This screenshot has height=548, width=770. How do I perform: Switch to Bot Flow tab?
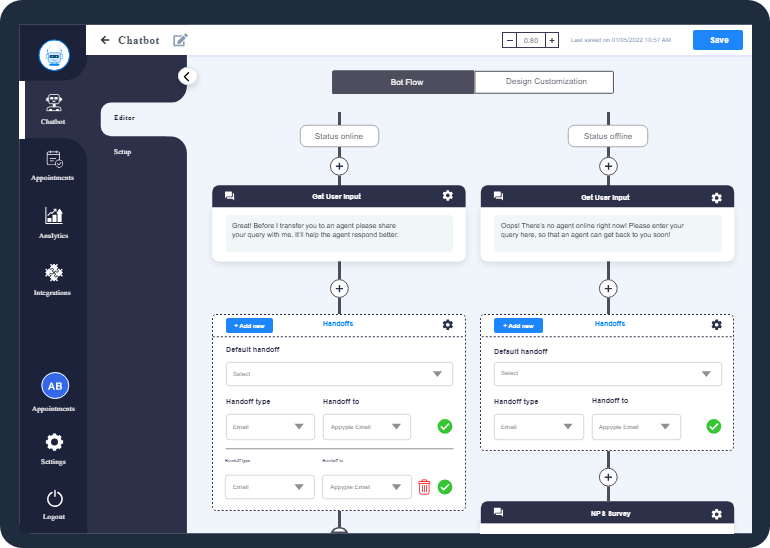(403, 82)
